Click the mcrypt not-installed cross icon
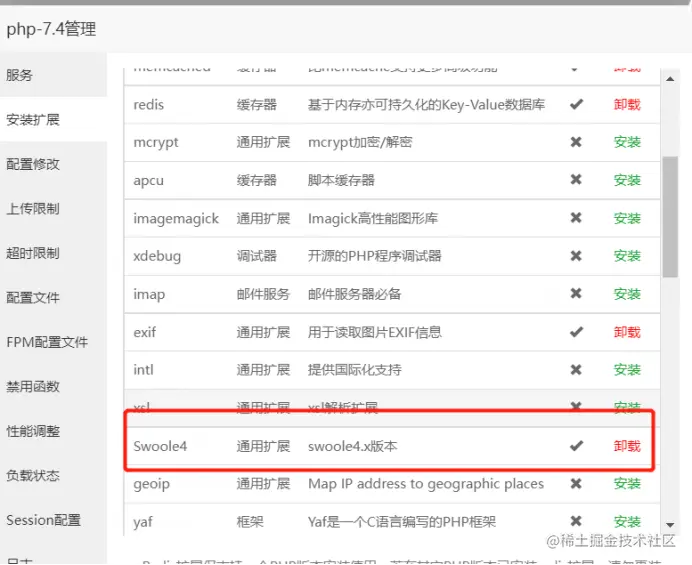The height and width of the screenshot is (565, 692). (576, 142)
